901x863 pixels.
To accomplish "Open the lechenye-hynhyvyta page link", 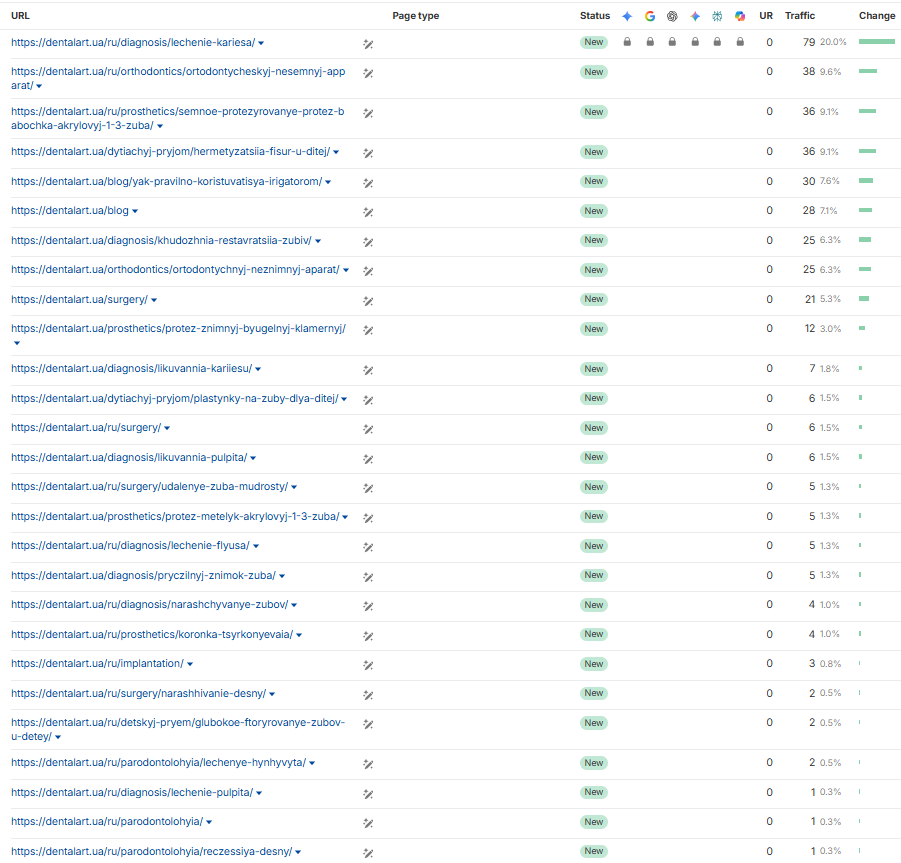I will pyautogui.click(x=159, y=762).
